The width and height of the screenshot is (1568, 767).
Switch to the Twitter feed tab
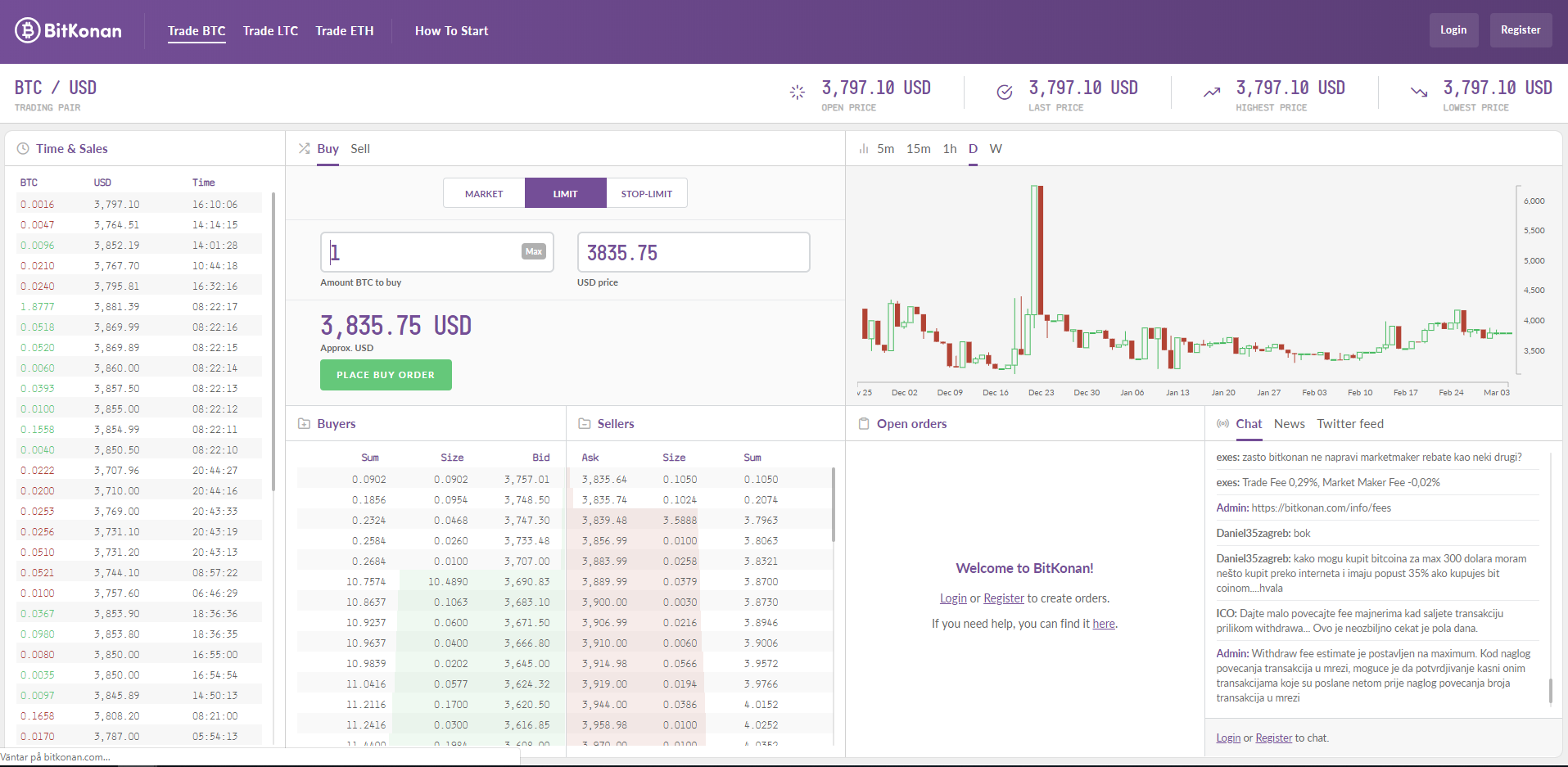click(x=1350, y=424)
